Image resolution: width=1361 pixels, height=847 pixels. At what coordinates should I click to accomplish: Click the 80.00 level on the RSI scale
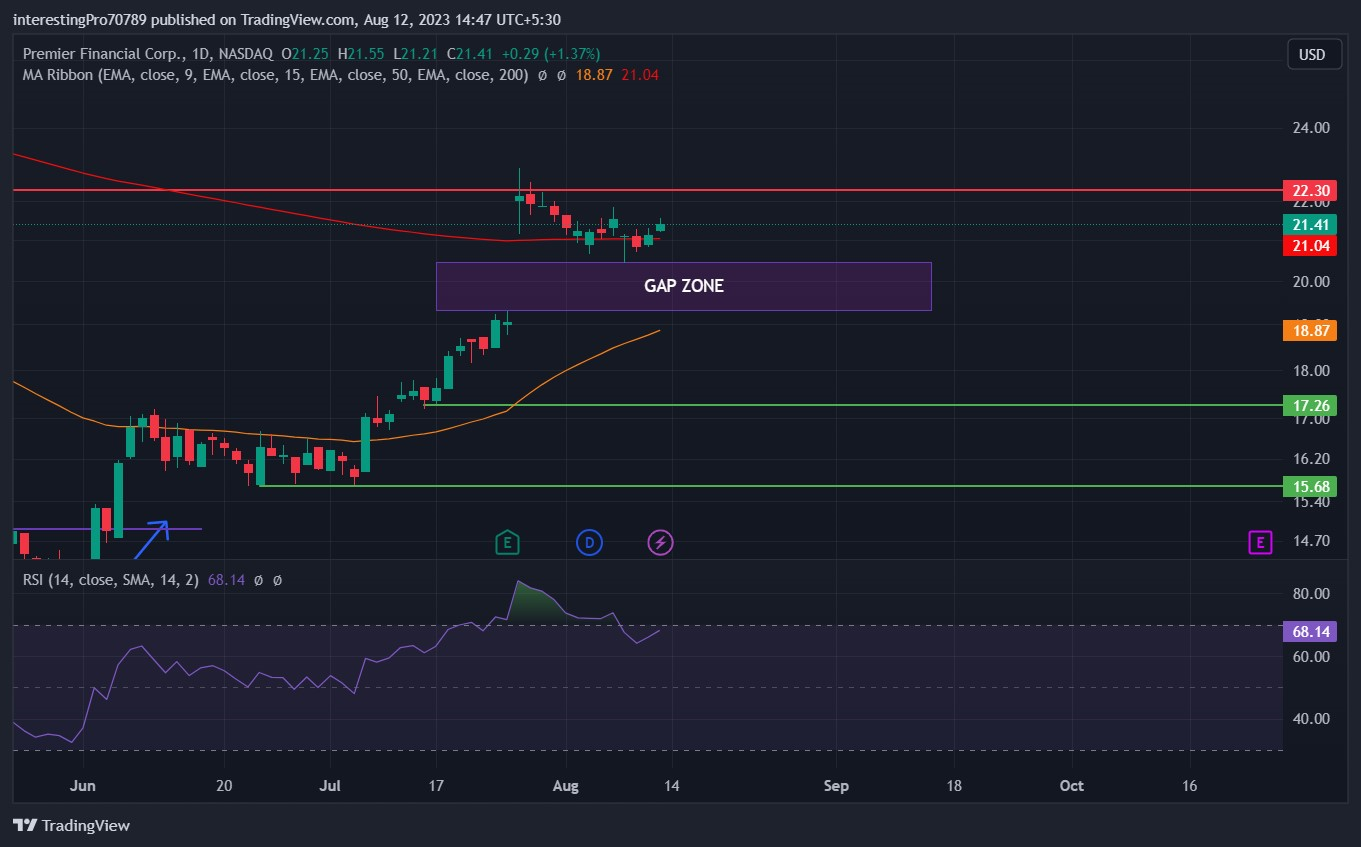click(x=1310, y=594)
